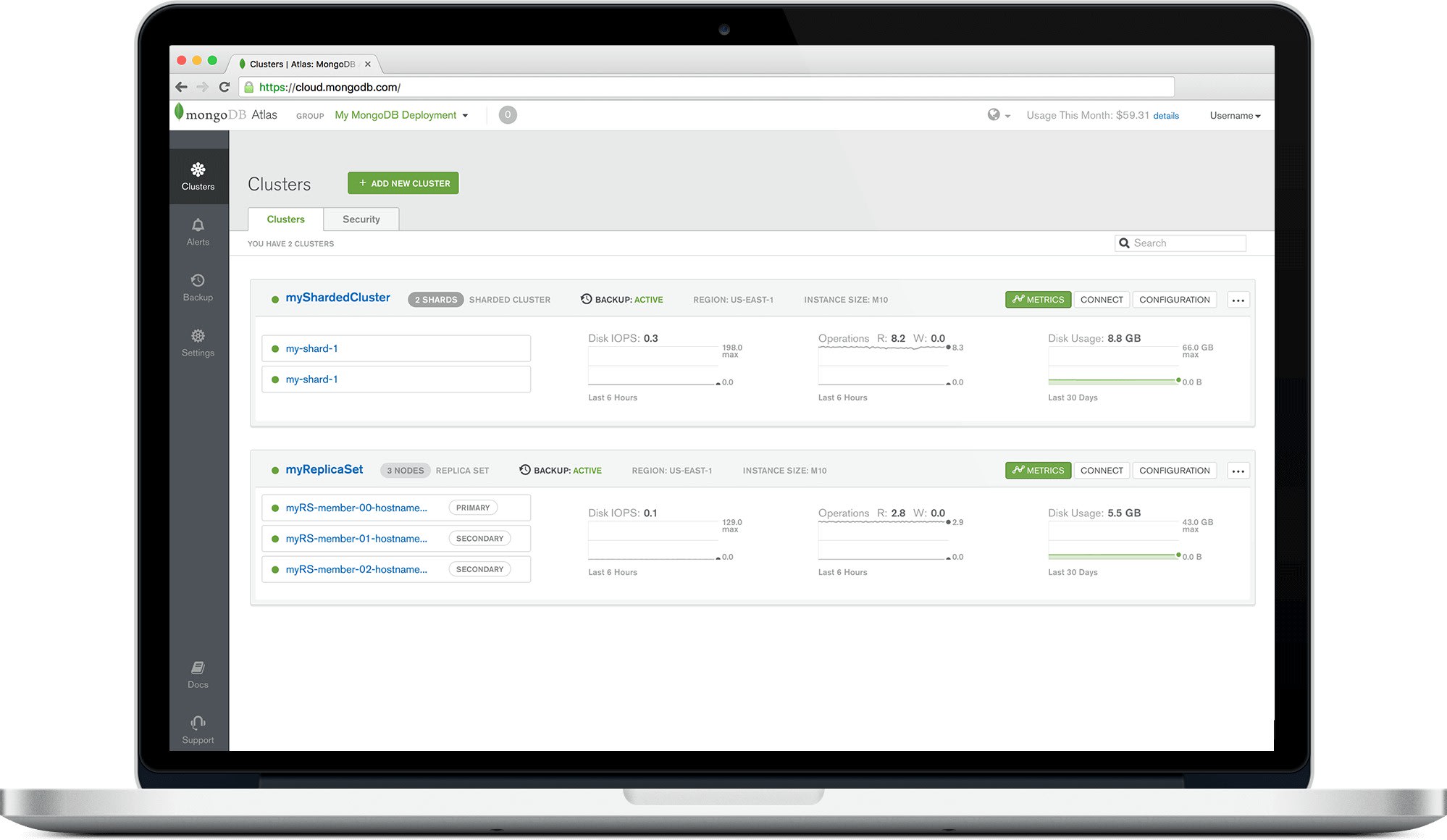
Task: Select the Clusters tab
Action: coord(285,219)
